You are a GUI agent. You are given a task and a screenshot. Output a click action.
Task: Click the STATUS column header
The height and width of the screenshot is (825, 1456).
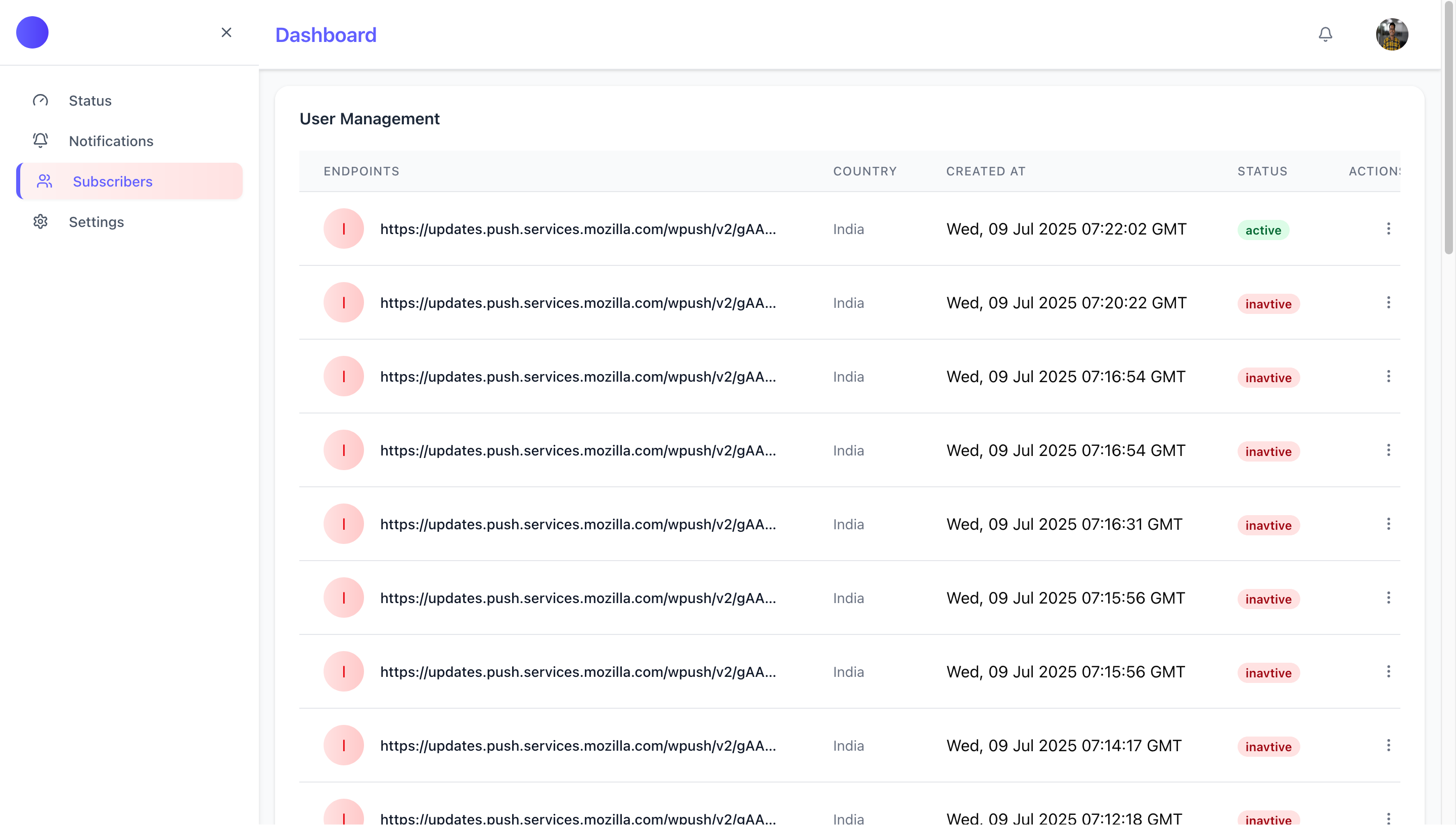point(1262,171)
